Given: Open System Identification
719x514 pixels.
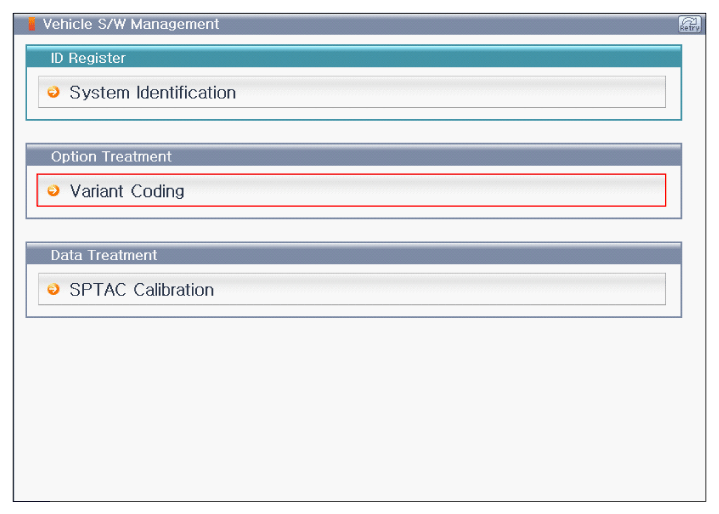Looking at the screenshot, I should [x=352, y=92].
